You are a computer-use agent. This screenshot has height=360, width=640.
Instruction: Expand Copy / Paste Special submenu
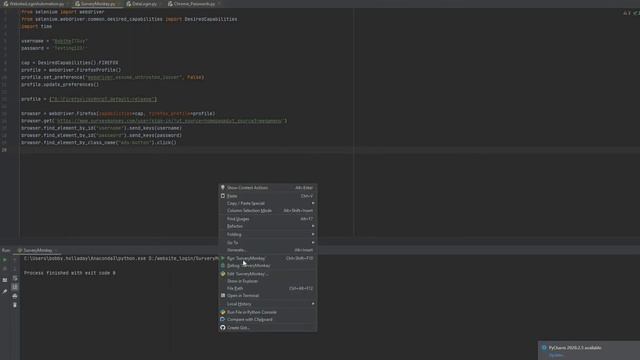(x=267, y=203)
